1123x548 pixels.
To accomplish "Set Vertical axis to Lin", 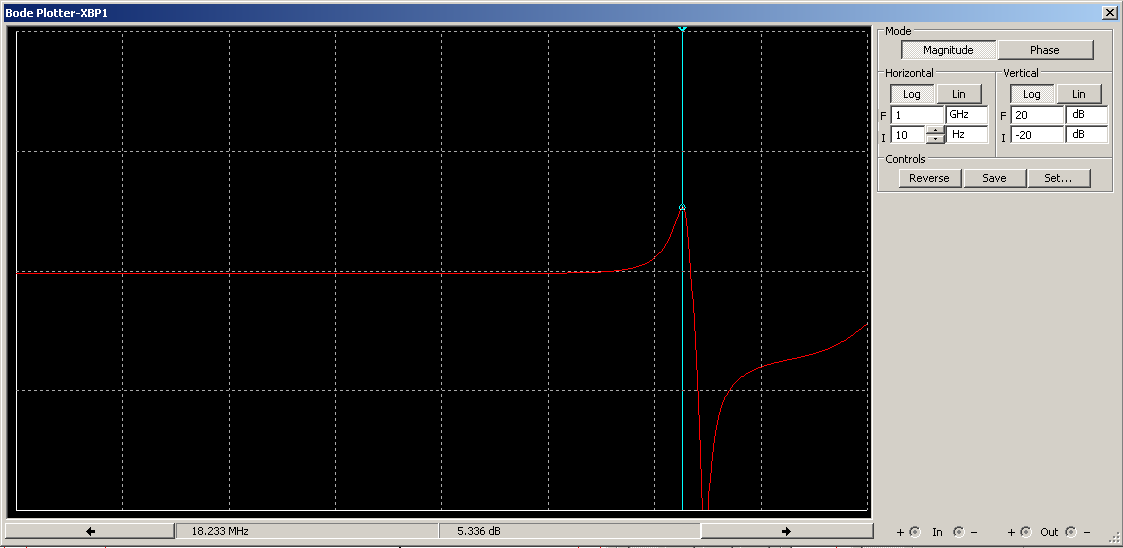I will coord(1079,94).
